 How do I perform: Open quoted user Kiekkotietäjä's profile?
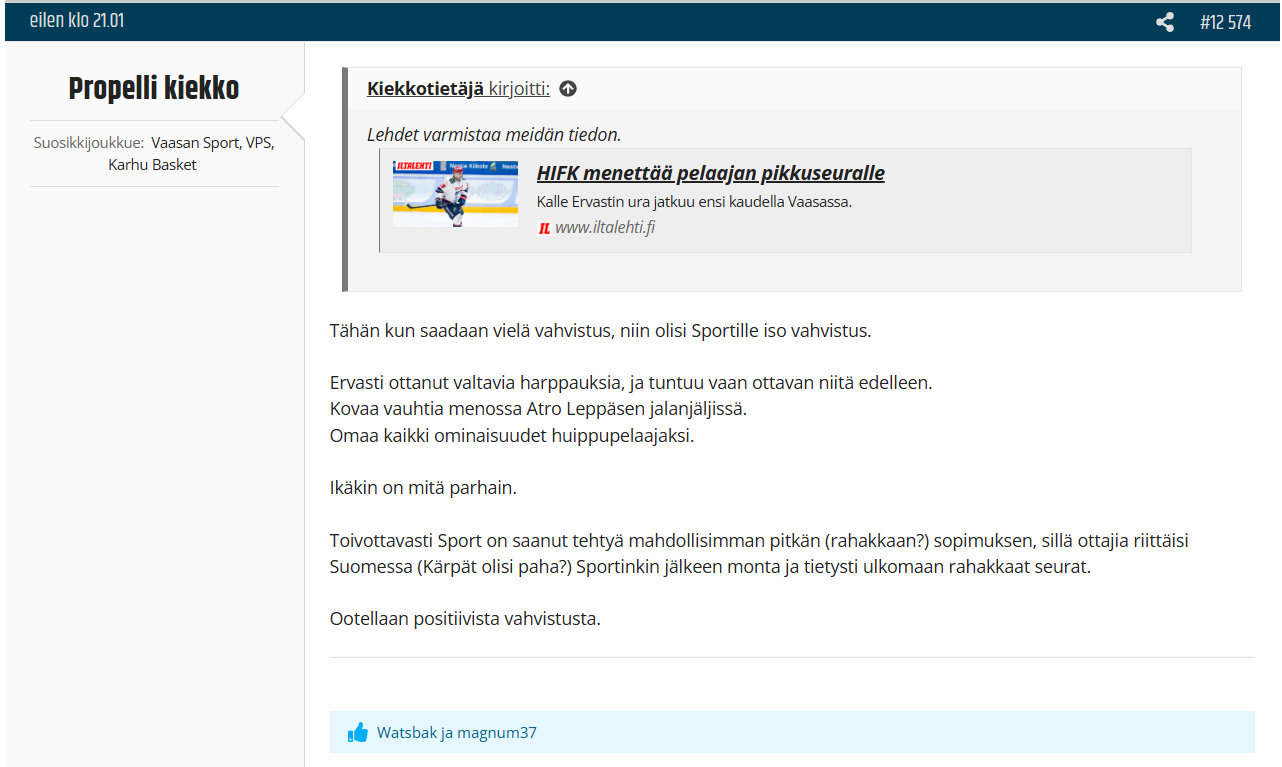[425, 89]
